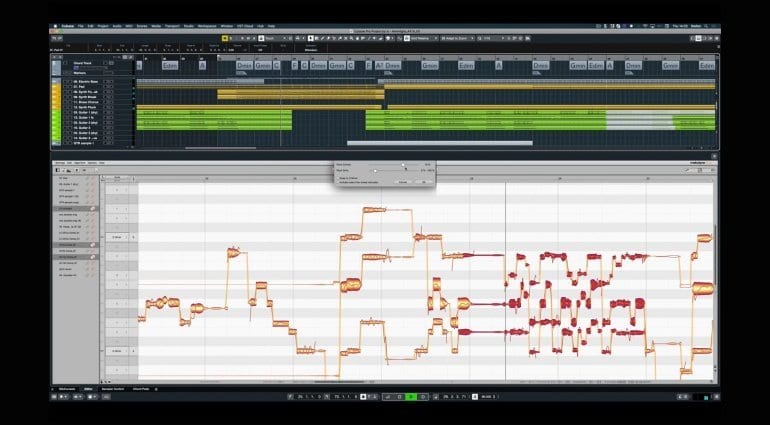
Task: Toggle the Snap to C Major checkbox
Action: [341, 178]
